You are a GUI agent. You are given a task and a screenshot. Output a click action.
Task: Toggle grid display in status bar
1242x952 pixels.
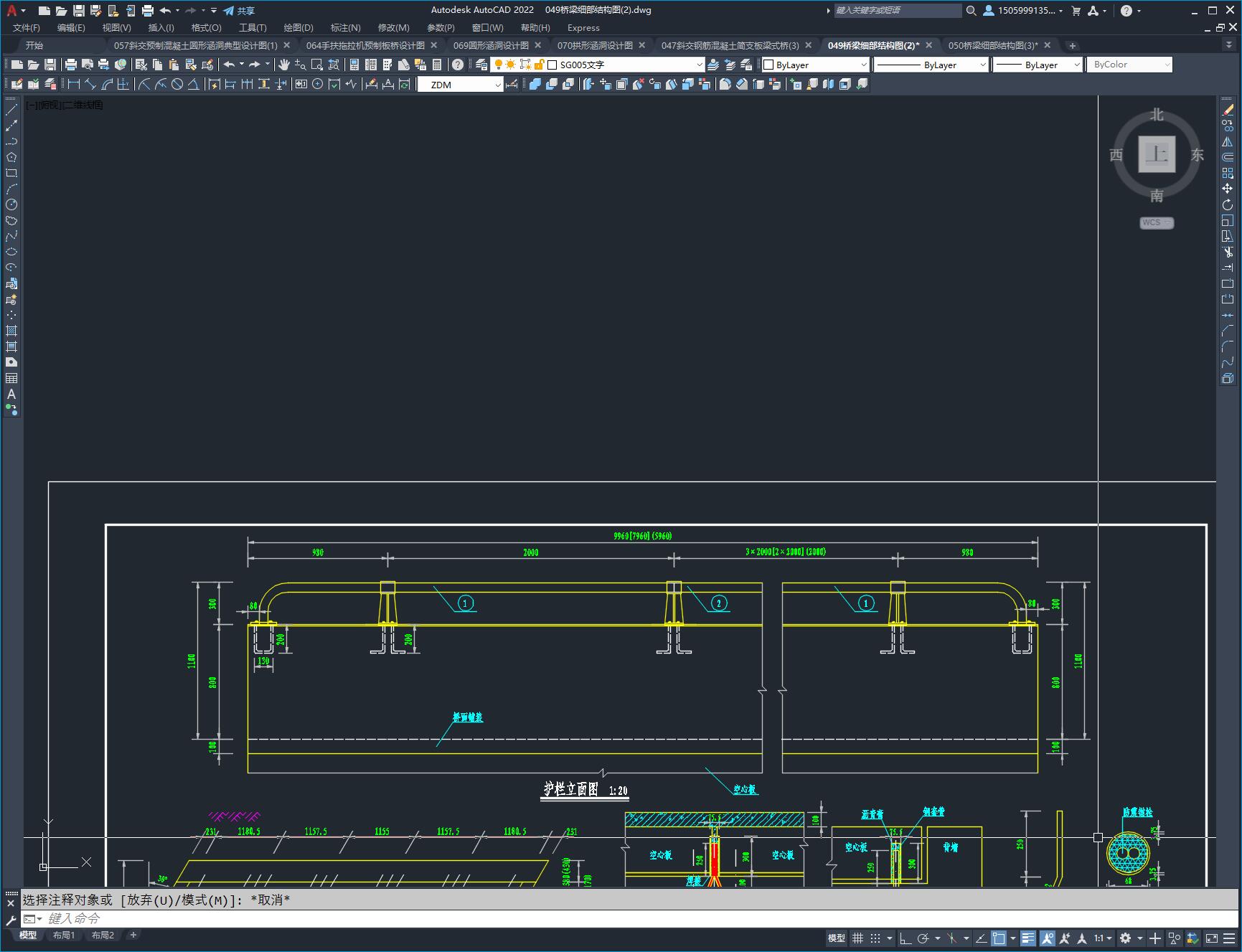tap(857, 938)
